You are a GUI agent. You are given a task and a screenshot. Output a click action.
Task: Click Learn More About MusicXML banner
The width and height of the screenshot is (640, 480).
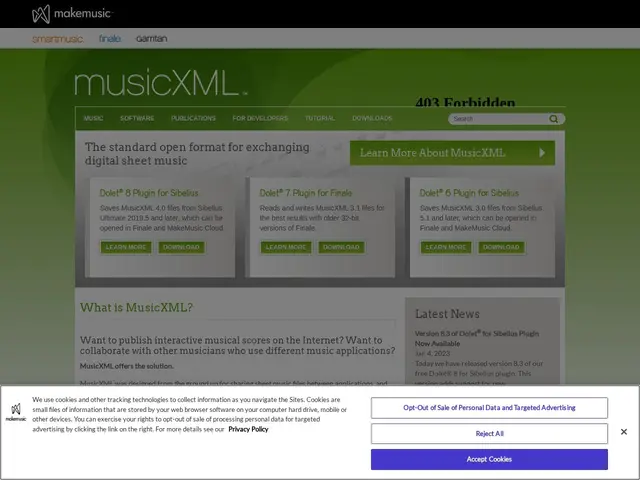(x=452, y=153)
